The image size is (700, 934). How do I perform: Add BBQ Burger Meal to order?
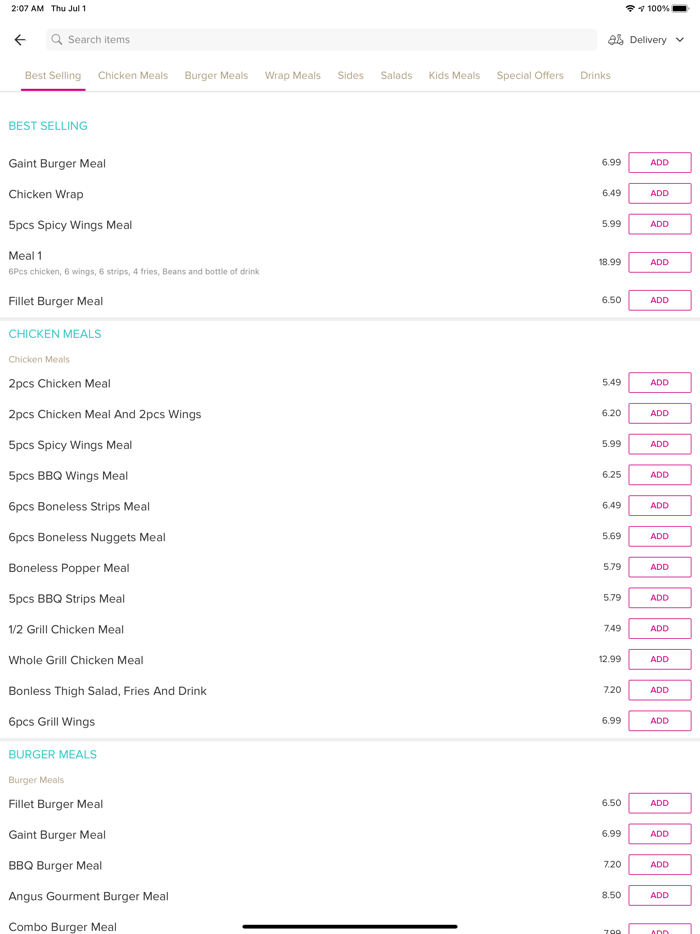pyautogui.click(x=659, y=865)
